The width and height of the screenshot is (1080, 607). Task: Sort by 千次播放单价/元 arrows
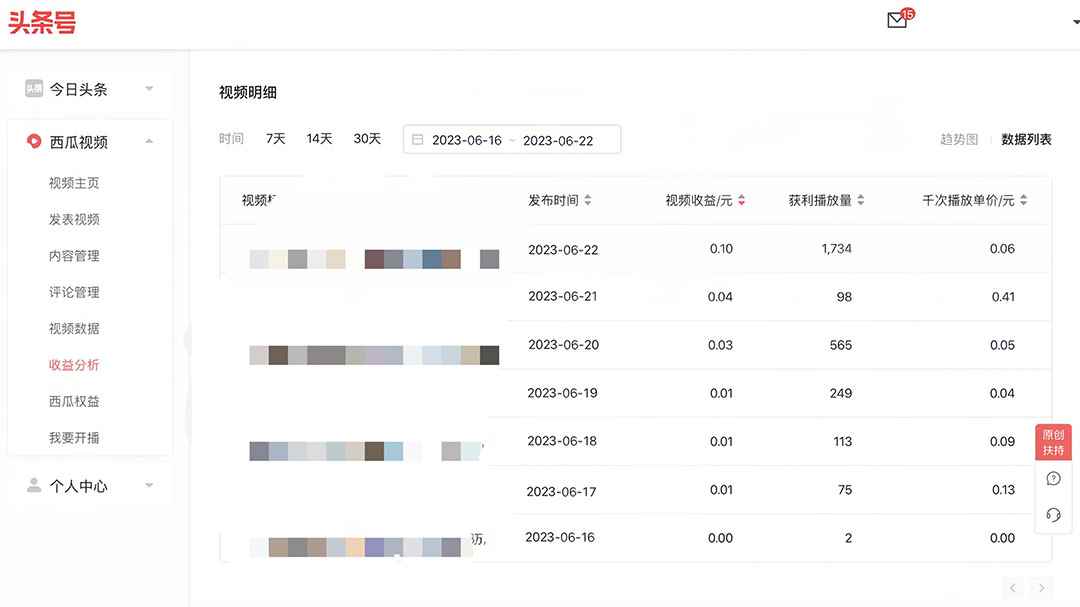(x=1024, y=200)
